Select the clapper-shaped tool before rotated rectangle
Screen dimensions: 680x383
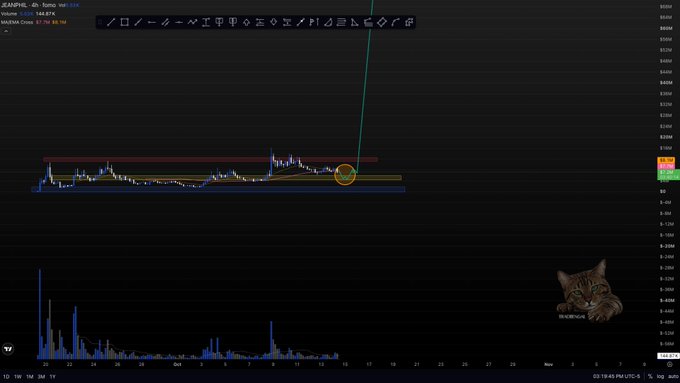368,22
